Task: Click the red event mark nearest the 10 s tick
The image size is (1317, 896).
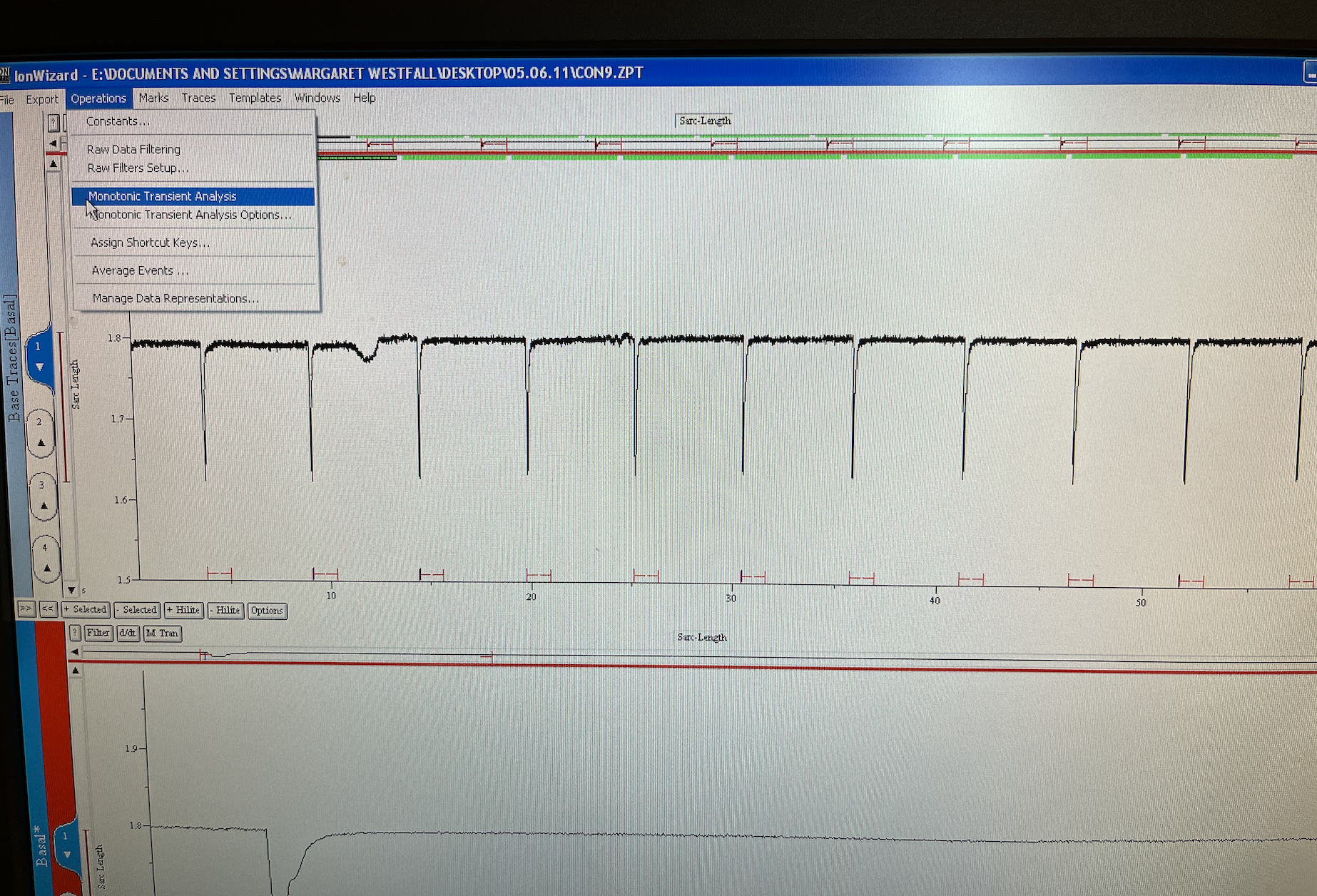Action: pos(325,574)
